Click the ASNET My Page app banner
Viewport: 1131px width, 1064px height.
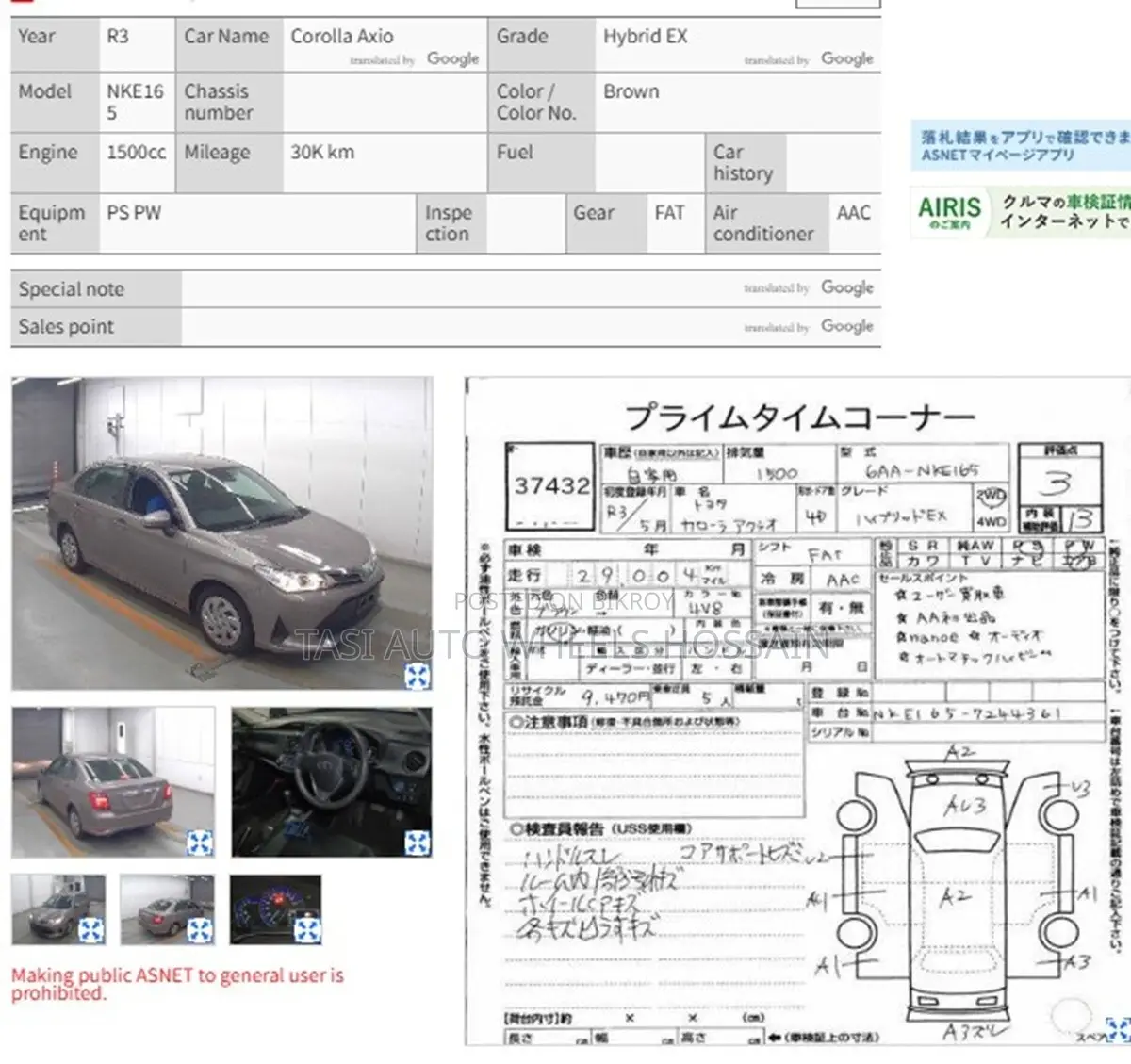tap(1021, 145)
